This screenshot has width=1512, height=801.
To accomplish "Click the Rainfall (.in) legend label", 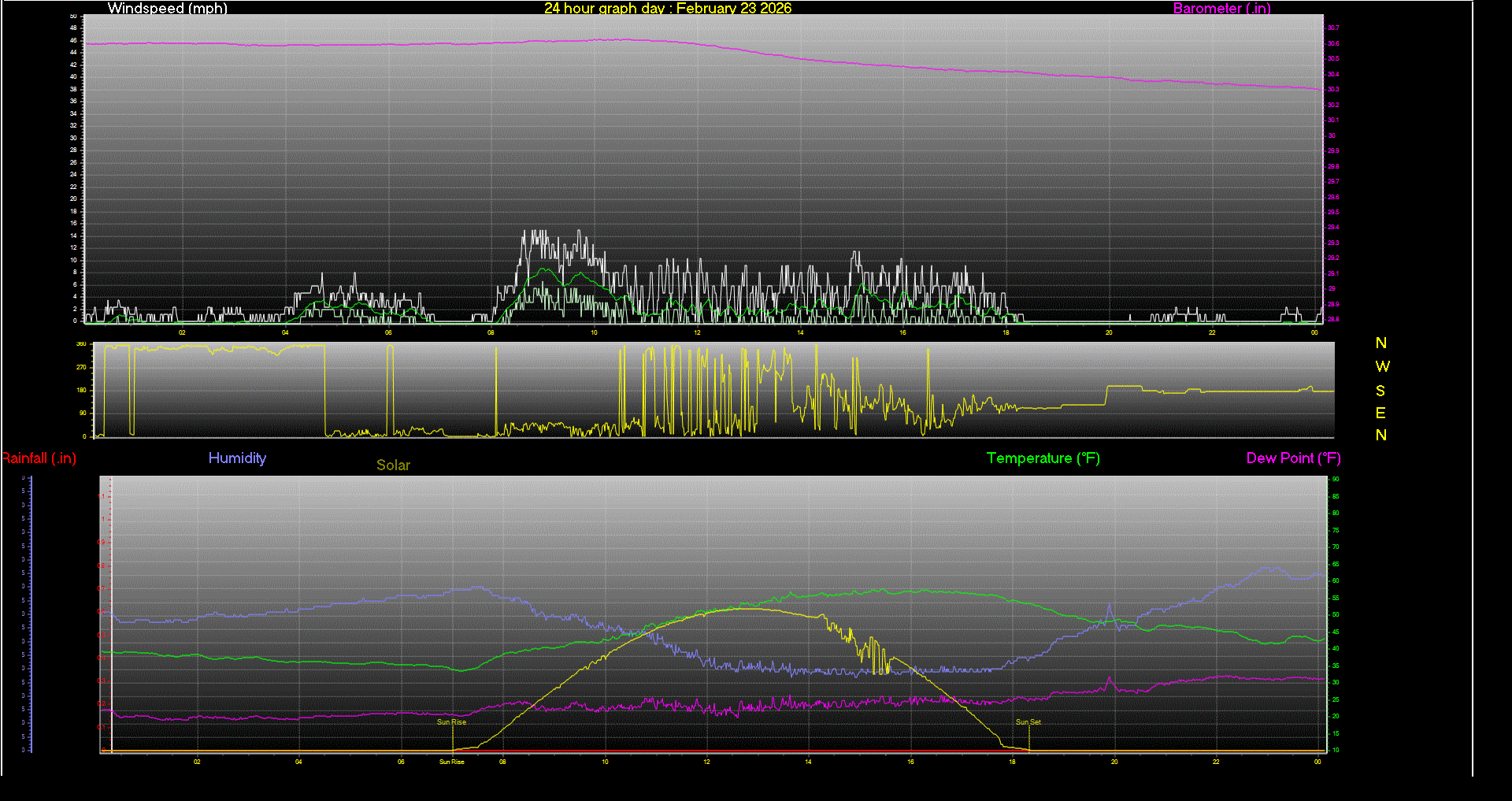I will pos(39,458).
